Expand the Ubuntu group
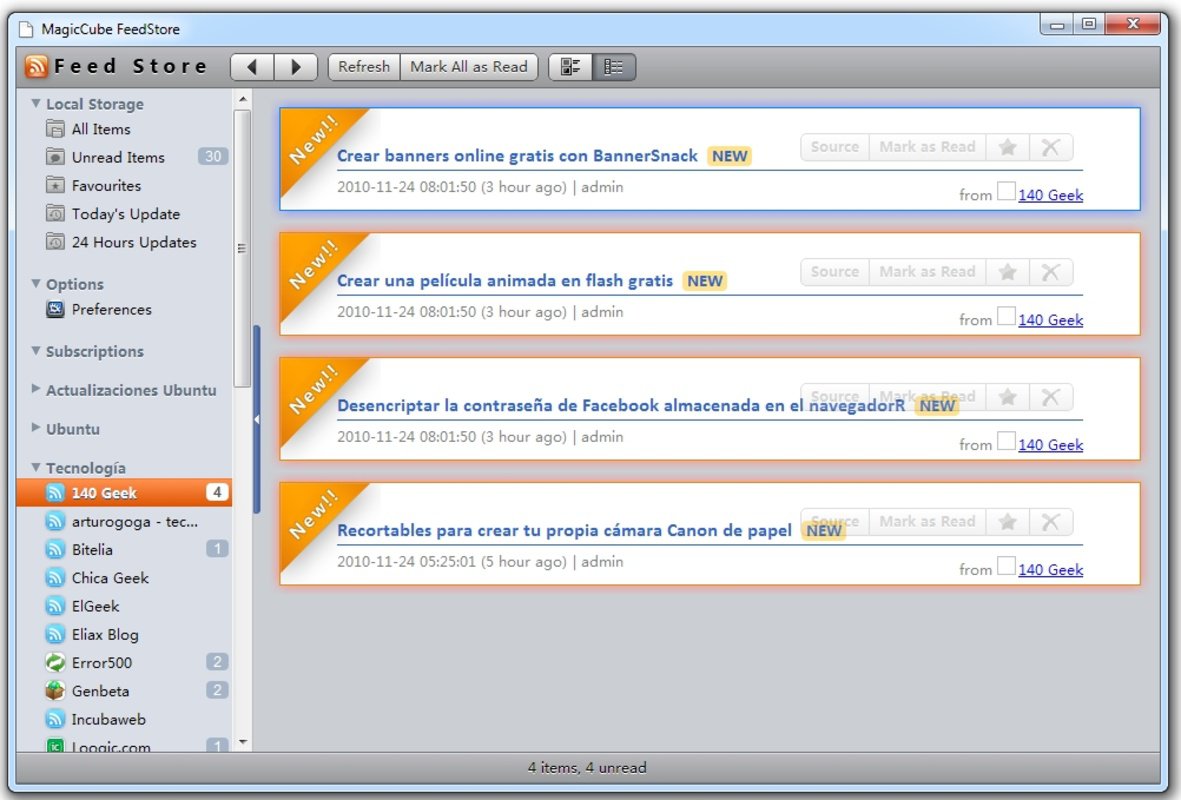Viewport: 1181px width, 800px height. point(35,427)
